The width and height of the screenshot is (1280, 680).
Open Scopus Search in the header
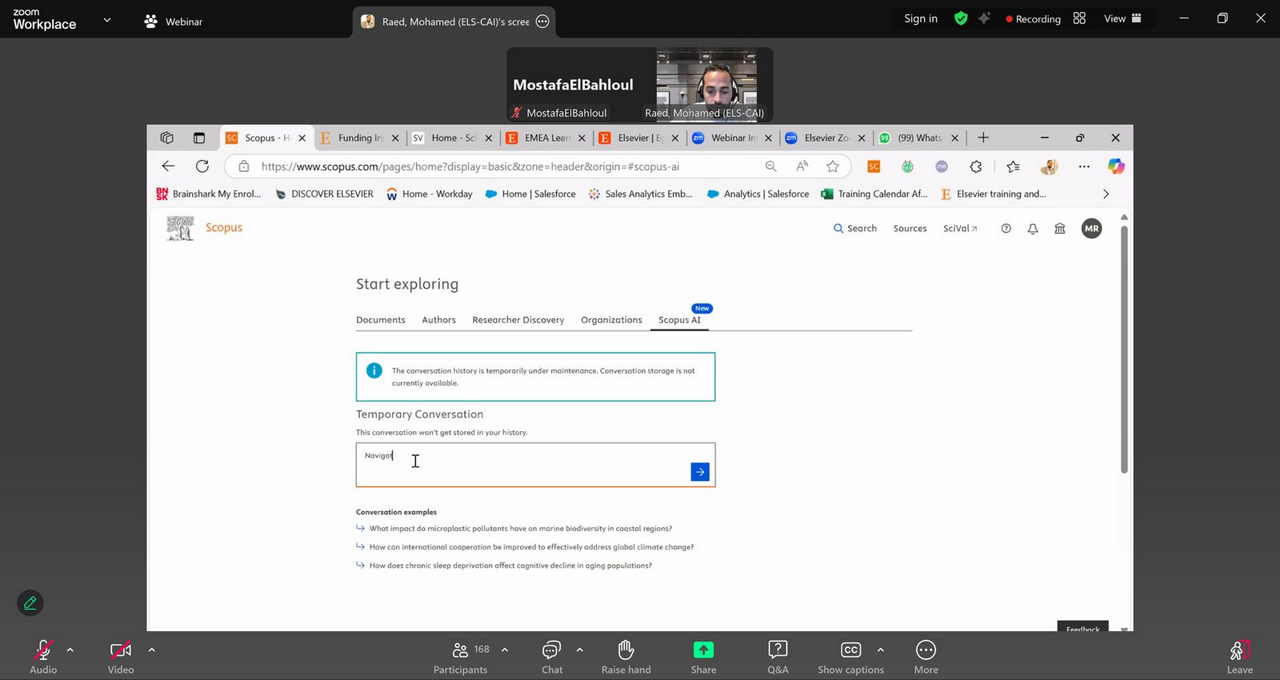coord(855,229)
